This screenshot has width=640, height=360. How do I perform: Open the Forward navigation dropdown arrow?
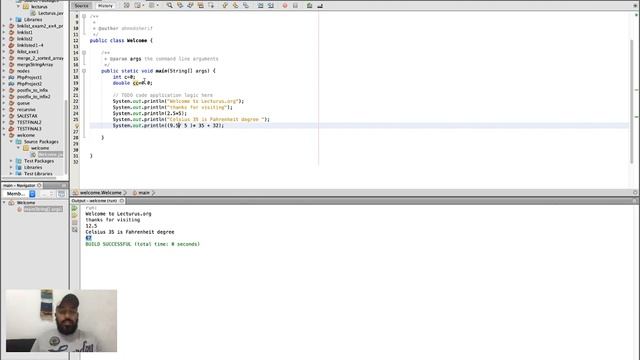click(158, 6)
